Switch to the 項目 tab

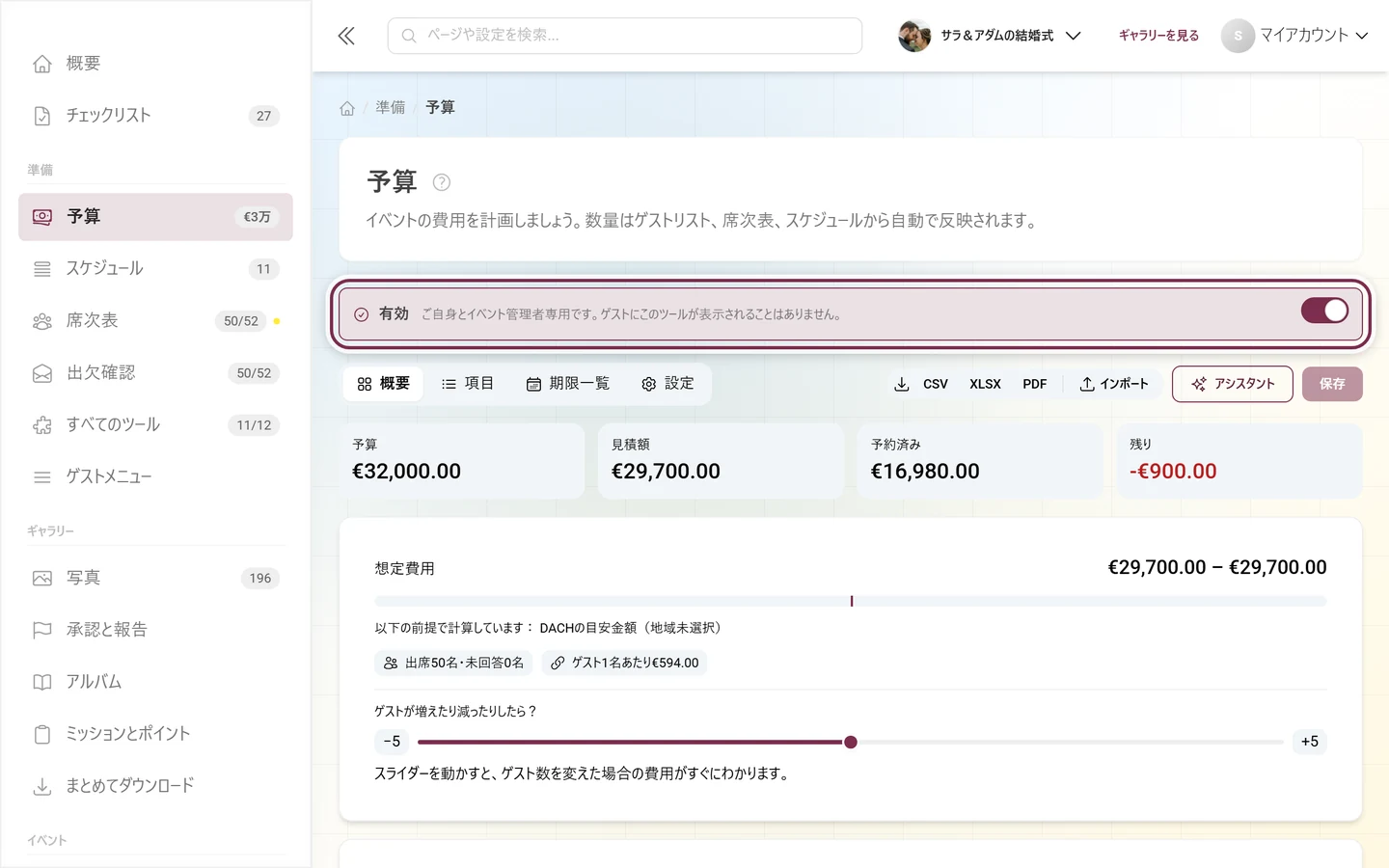tap(468, 384)
